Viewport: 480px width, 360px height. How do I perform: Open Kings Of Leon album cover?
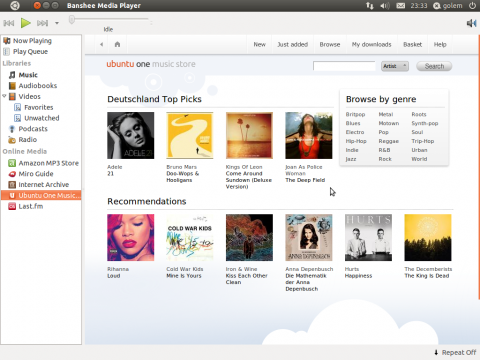pos(249,135)
